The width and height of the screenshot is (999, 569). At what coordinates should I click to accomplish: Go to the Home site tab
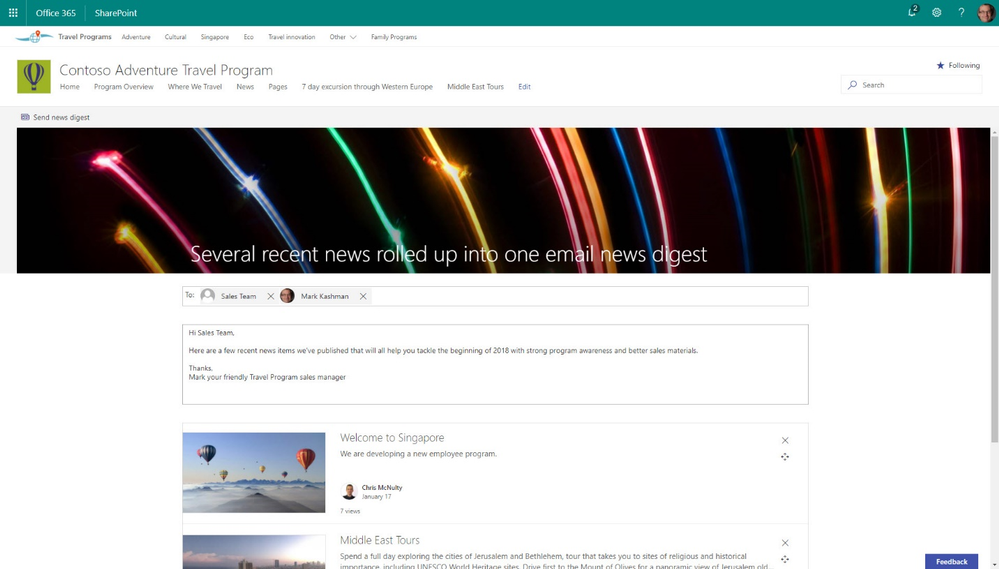[x=69, y=87]
